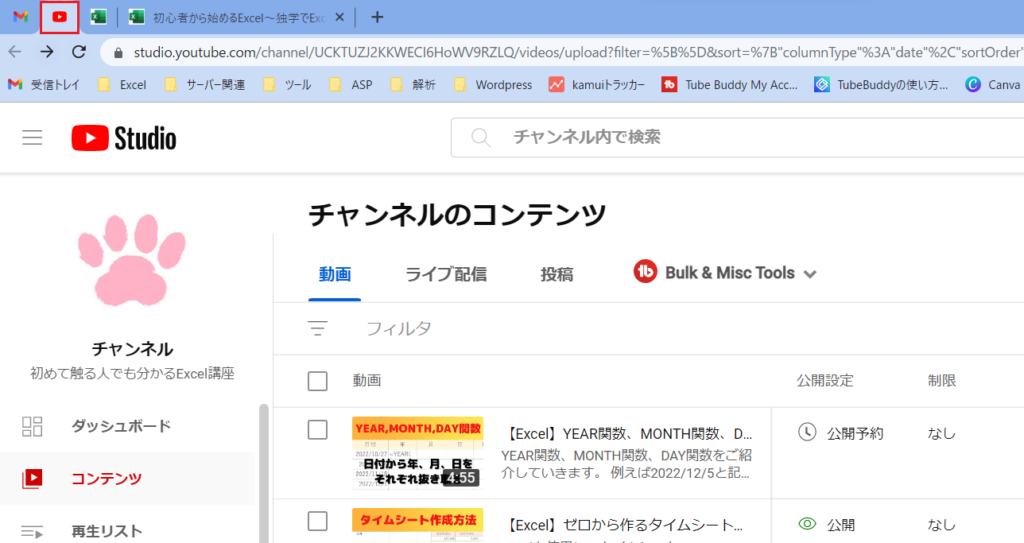This screenshot has width=1024, height=543.
Task: Open the 解析 bookmarks folder
Action: click(x=412, y=84)
